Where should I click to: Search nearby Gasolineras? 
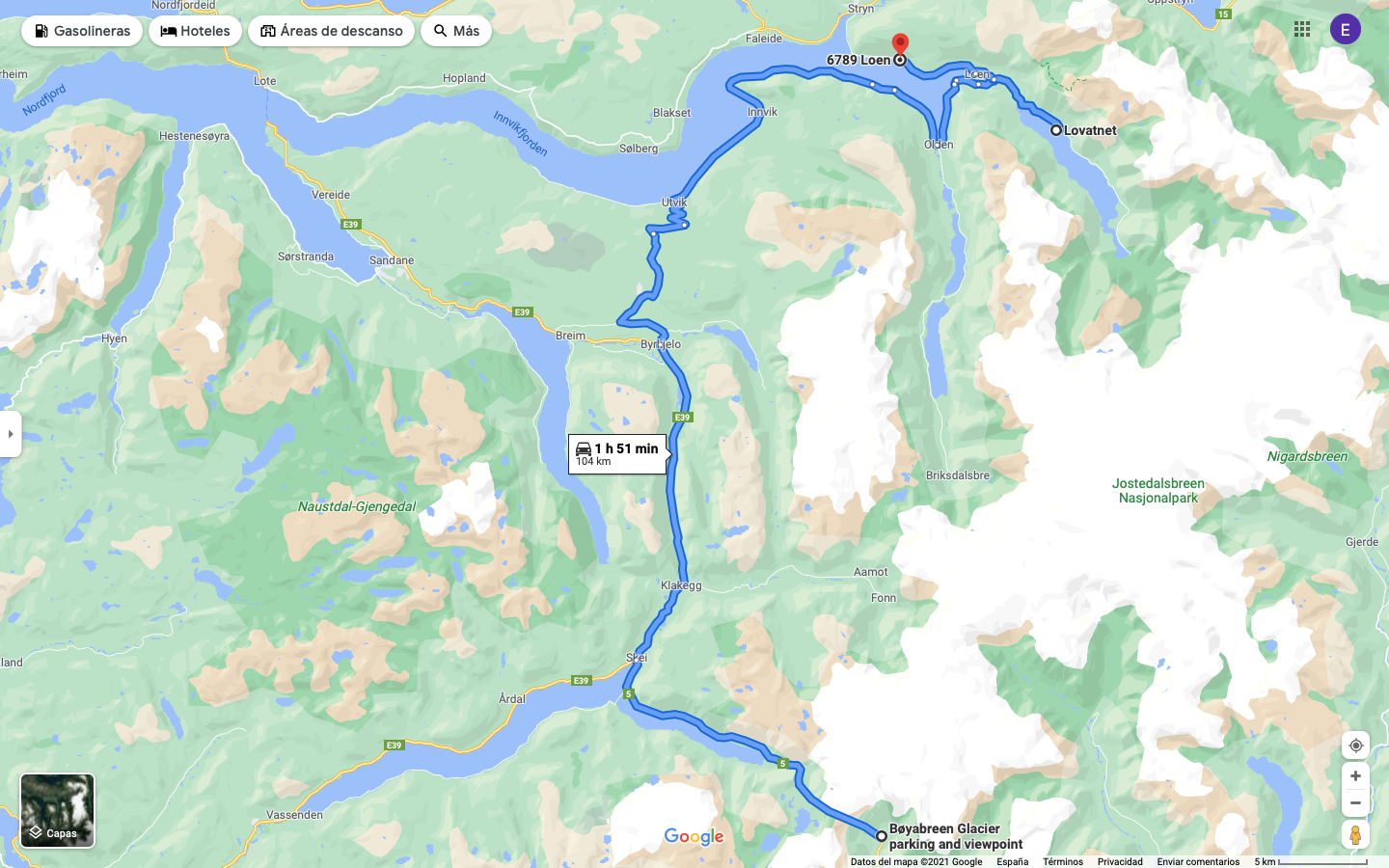coord(82,31)
